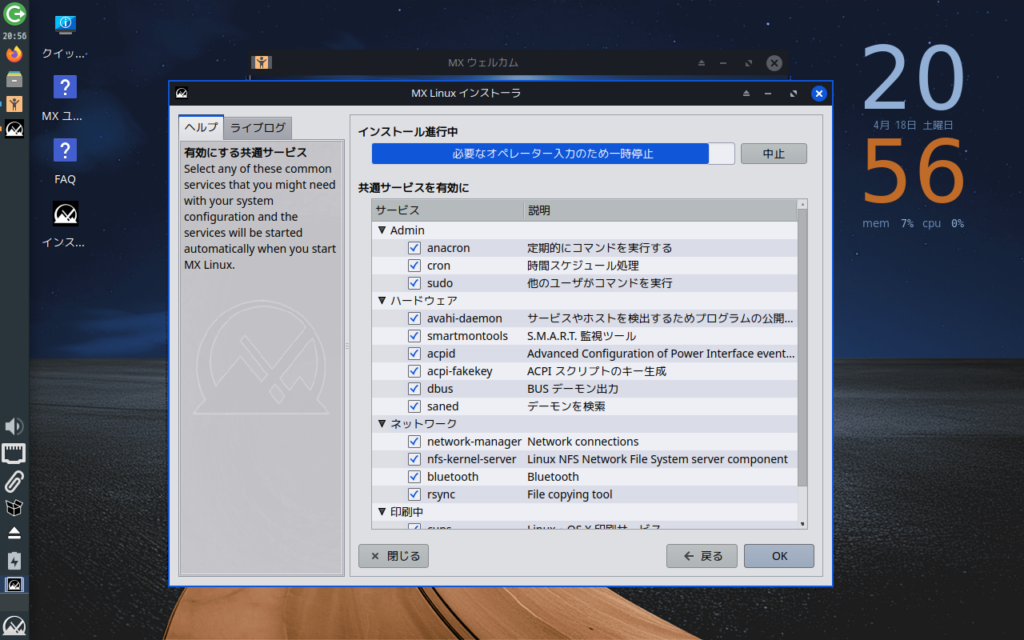
Task: Open the FAQ desktop shortcut
Action: coord(65,160)
